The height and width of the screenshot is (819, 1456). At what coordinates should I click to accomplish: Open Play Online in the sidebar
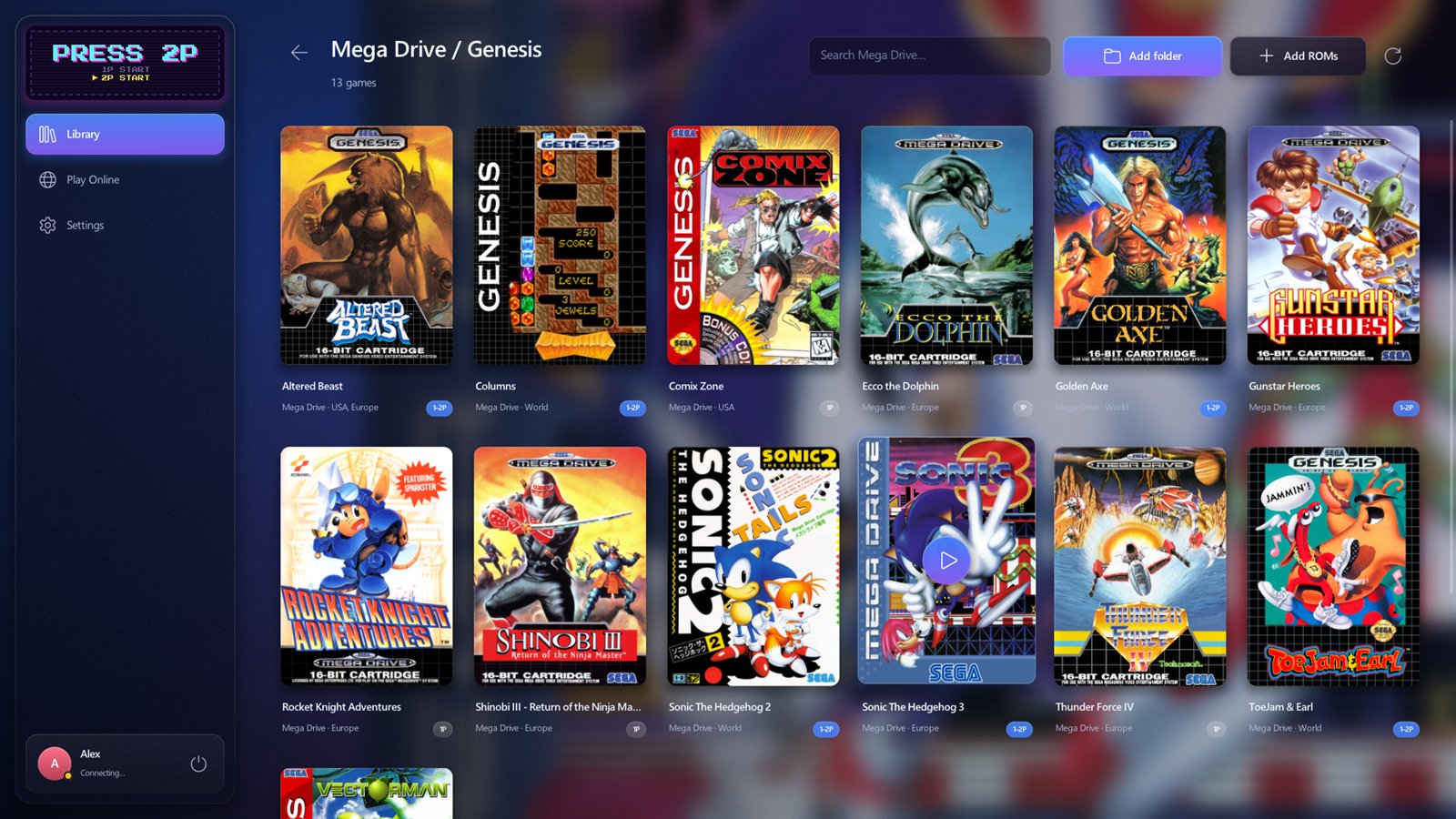pyautogui.click(x=125, y=179)
